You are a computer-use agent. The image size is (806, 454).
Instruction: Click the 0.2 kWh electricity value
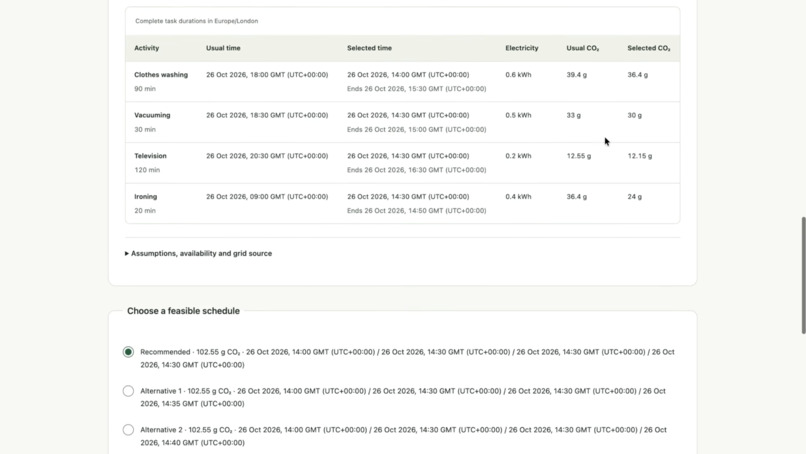click(518, 156)
